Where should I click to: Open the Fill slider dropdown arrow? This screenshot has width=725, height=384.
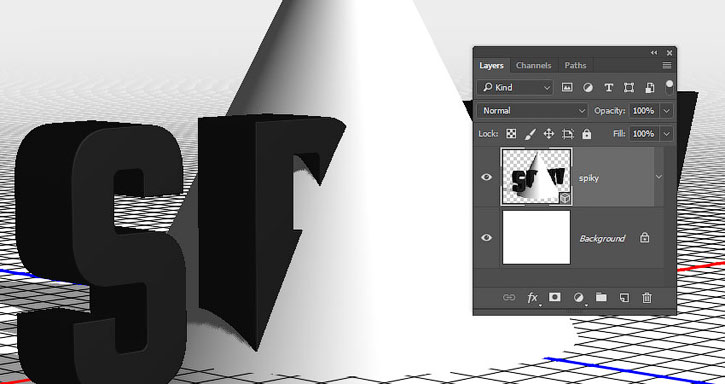[x=666, y=134]
